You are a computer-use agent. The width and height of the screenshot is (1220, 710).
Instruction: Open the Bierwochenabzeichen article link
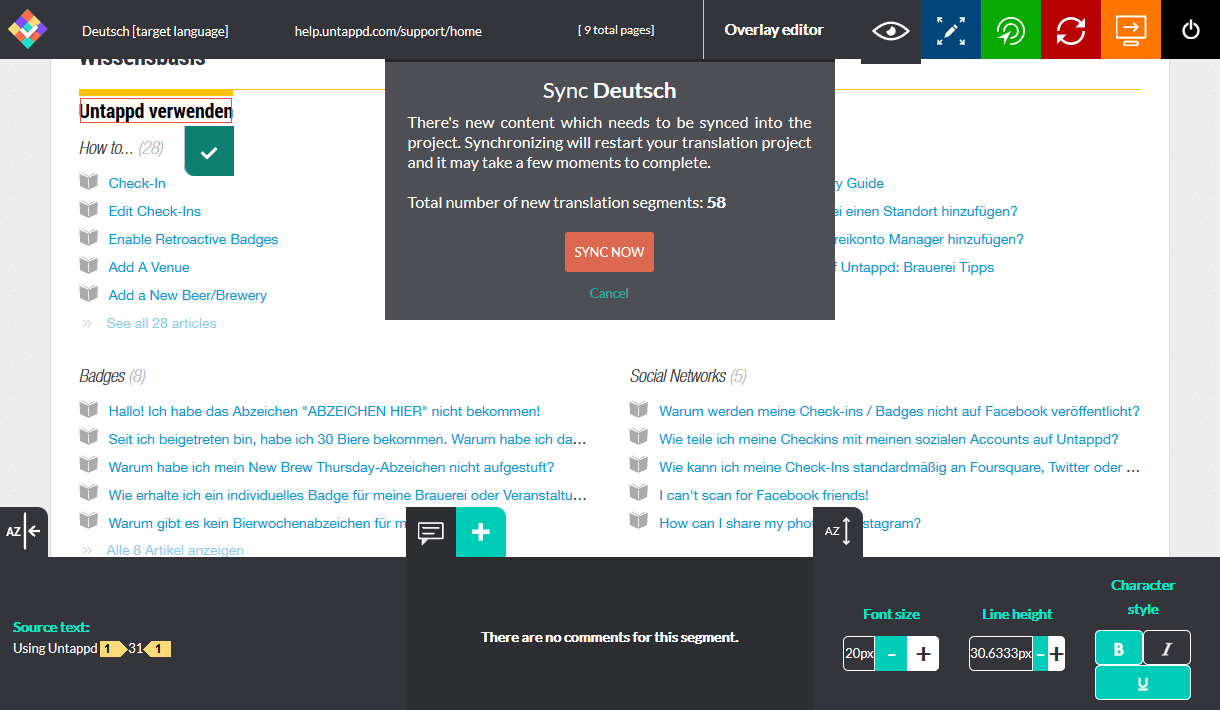tap(257, 523)
